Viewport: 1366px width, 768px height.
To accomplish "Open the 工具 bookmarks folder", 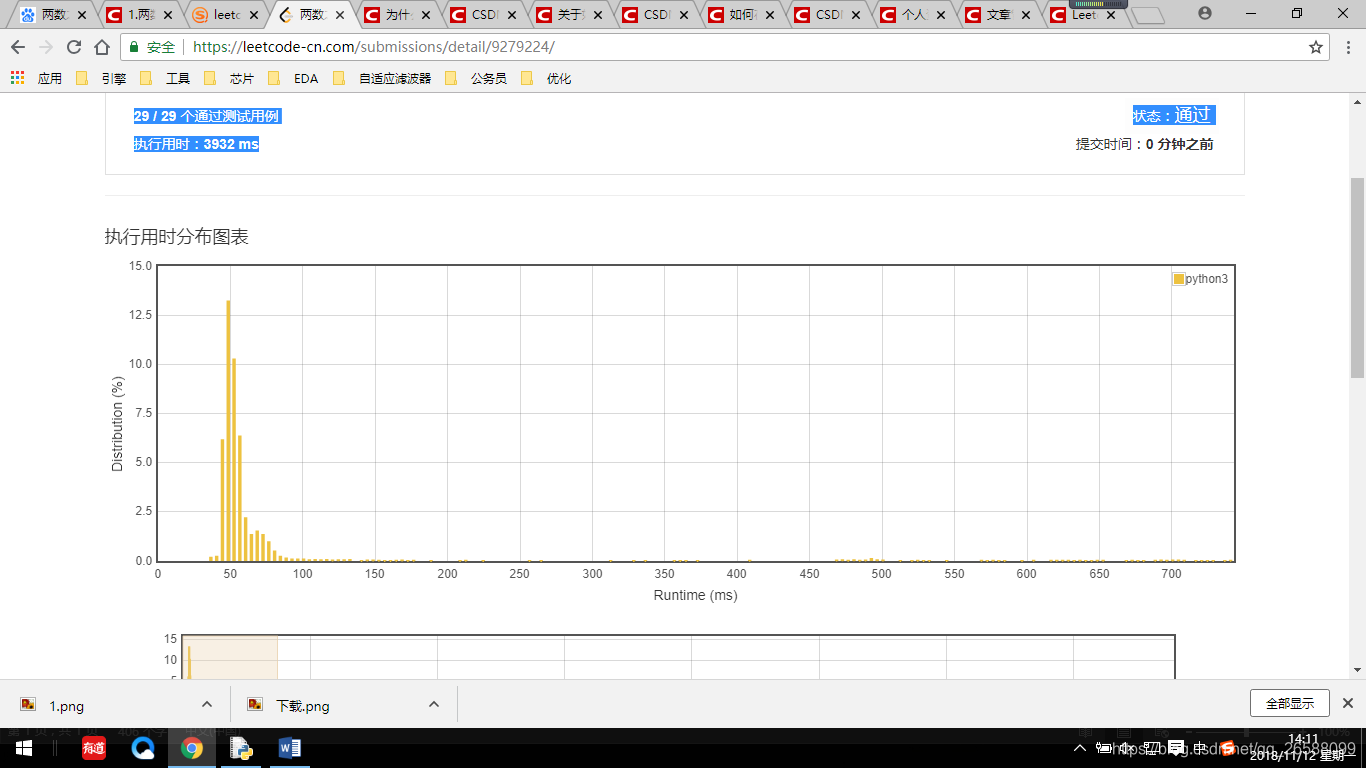I will tap(165, 78).
